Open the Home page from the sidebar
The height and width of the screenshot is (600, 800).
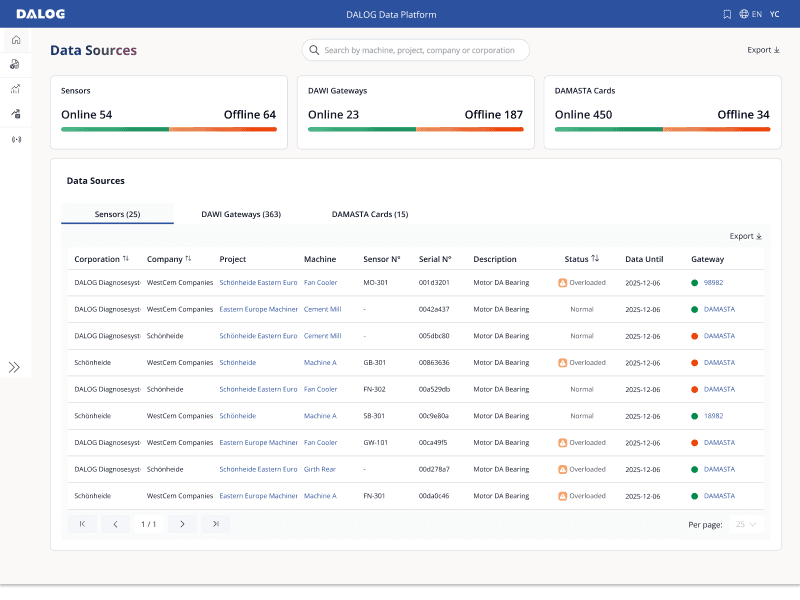coord(16,40)
